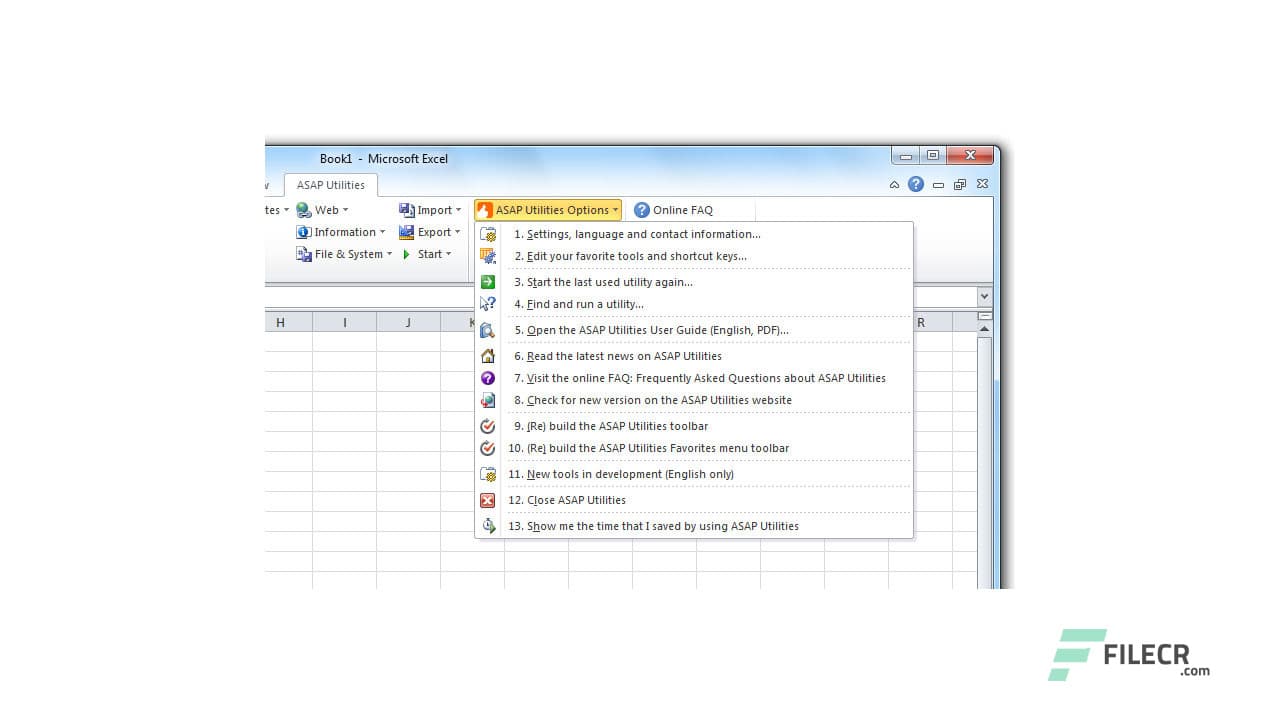Switch to the ASAP Utilities tab

pos(331,184)
